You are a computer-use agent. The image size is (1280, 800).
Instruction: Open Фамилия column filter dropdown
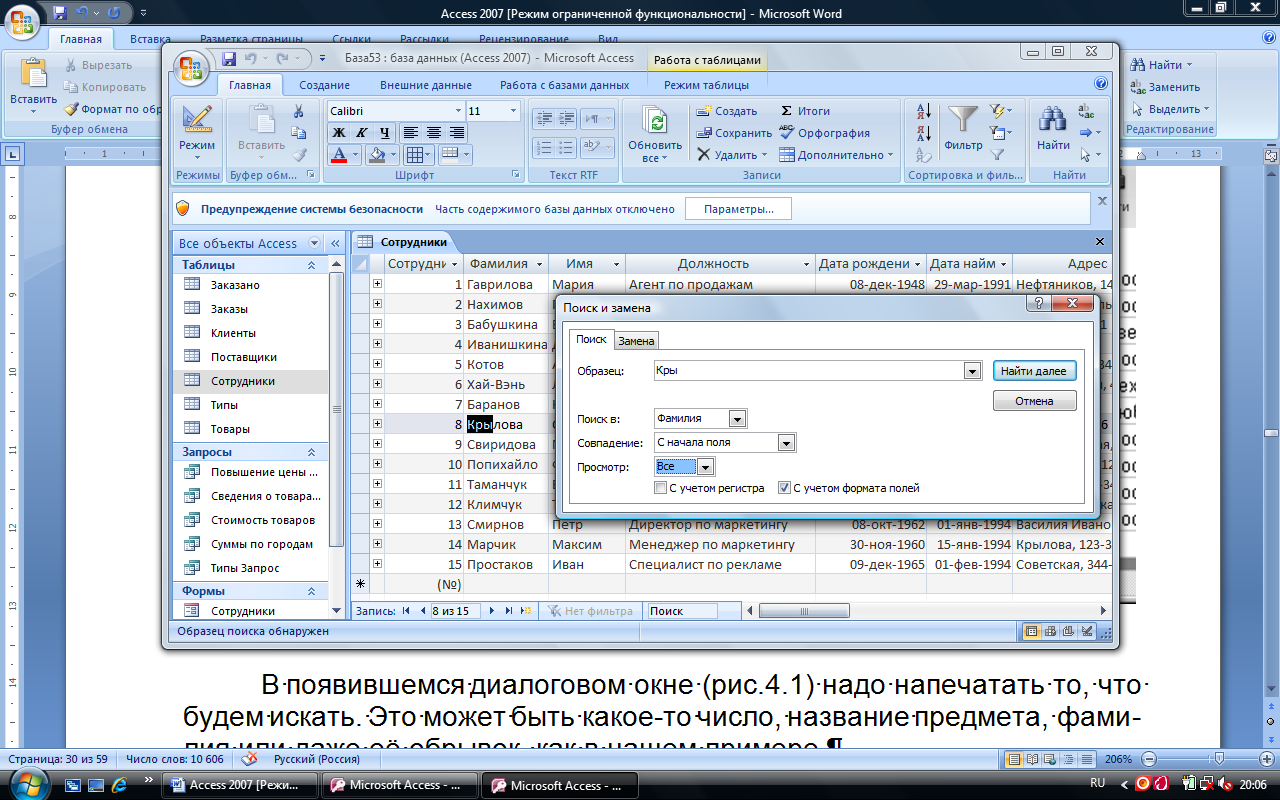pos(541,264)
